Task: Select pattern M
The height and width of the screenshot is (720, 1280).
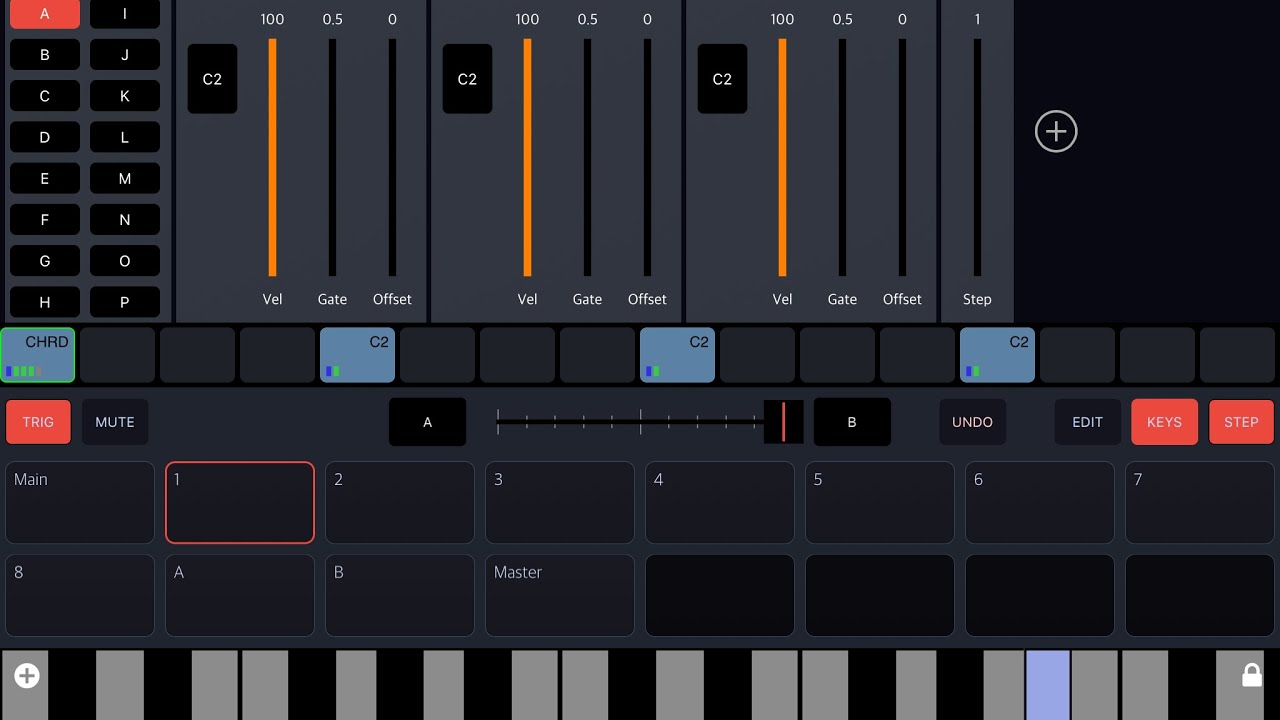Action: 125,178
